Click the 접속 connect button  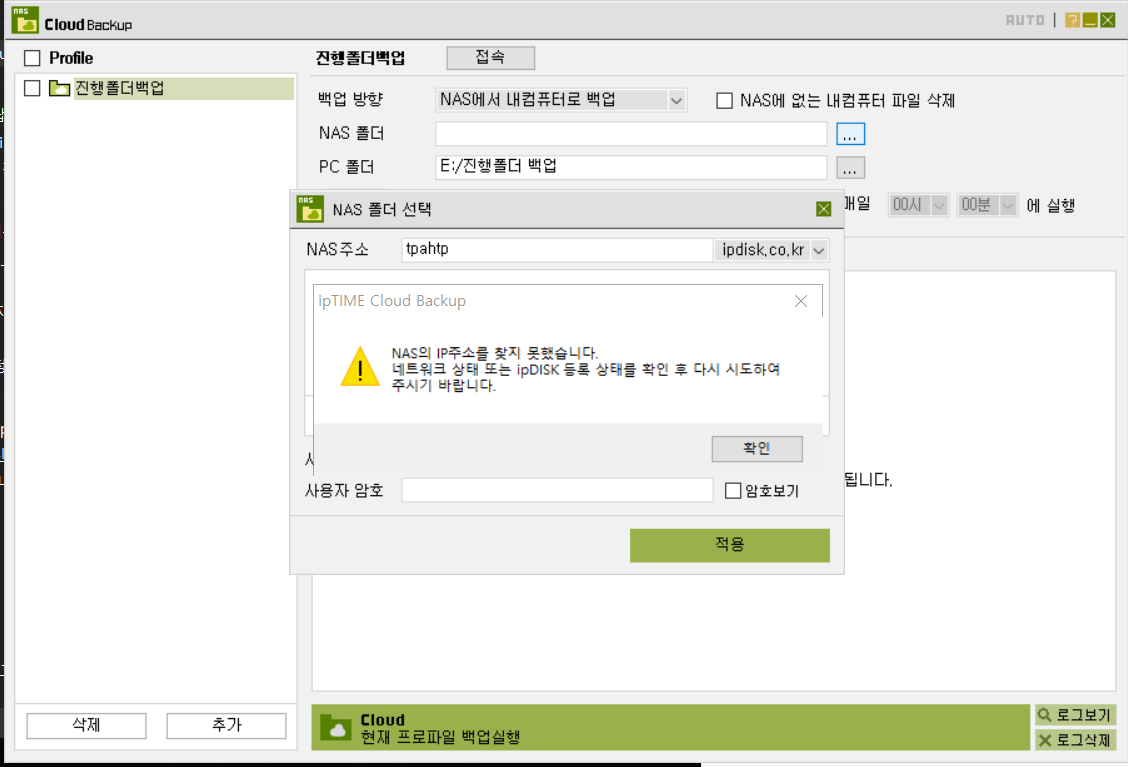[491, 58]
